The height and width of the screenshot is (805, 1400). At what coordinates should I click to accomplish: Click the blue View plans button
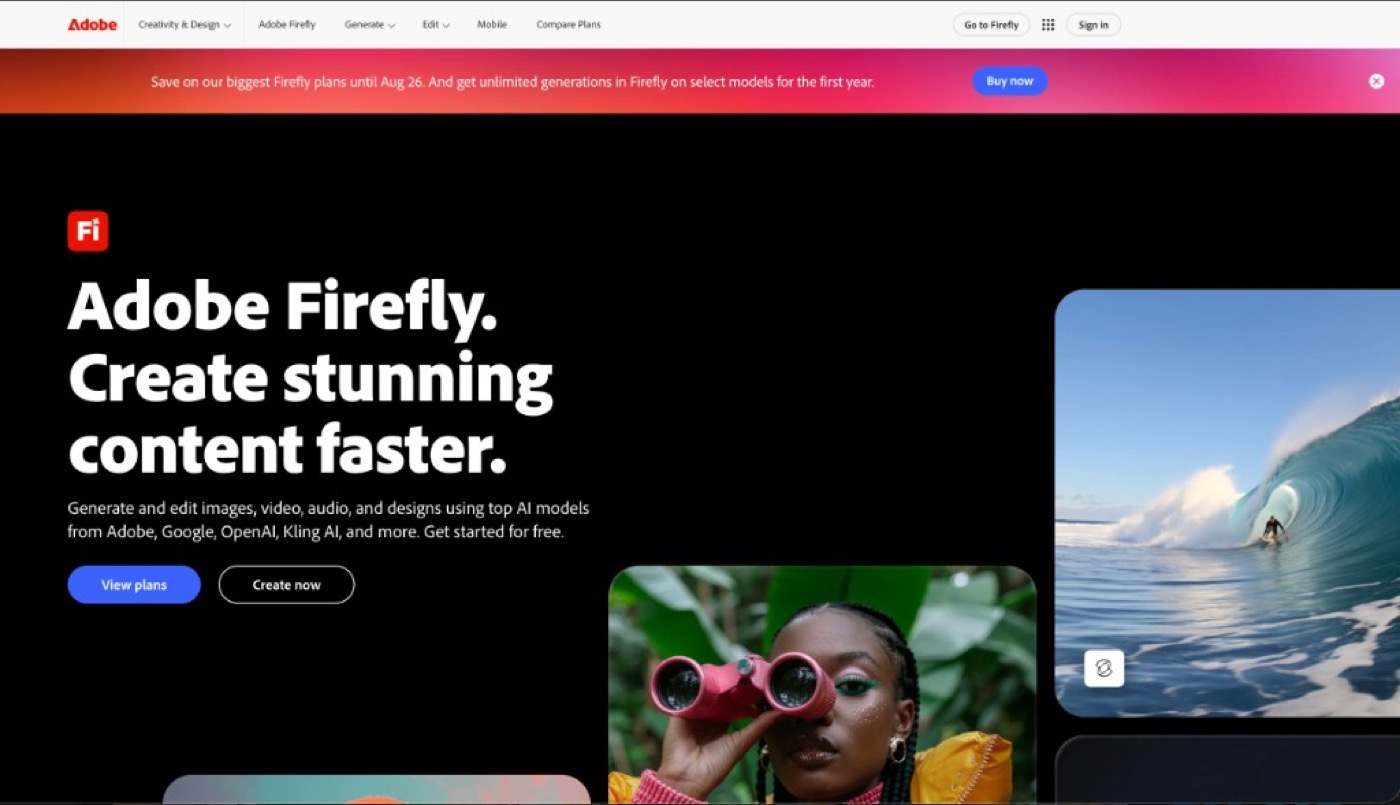134,585
